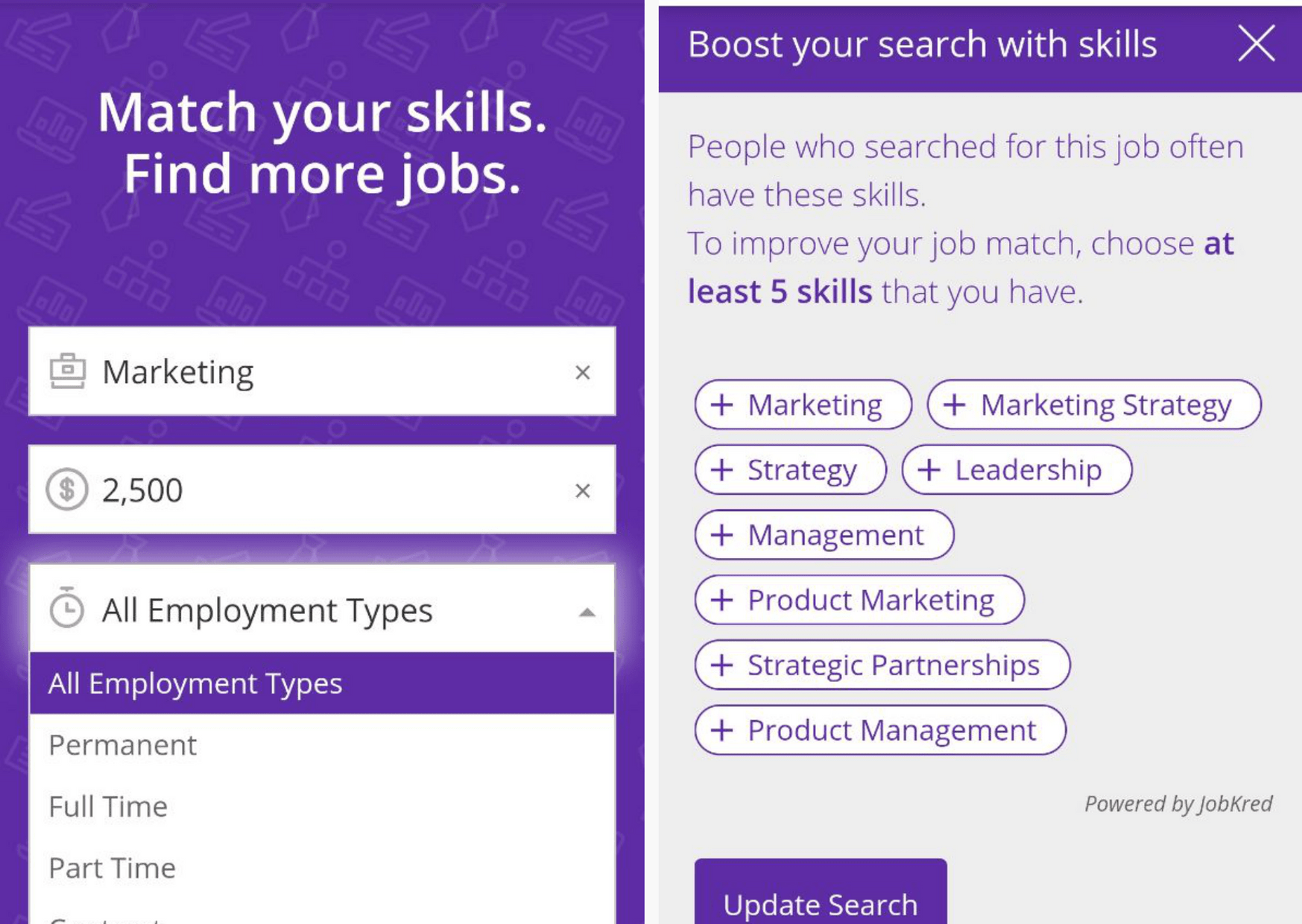The width and height of the screenshot is (1302, 924).
Task: Click the stopwatch icon beside employment types
Action: coord(67,609)
